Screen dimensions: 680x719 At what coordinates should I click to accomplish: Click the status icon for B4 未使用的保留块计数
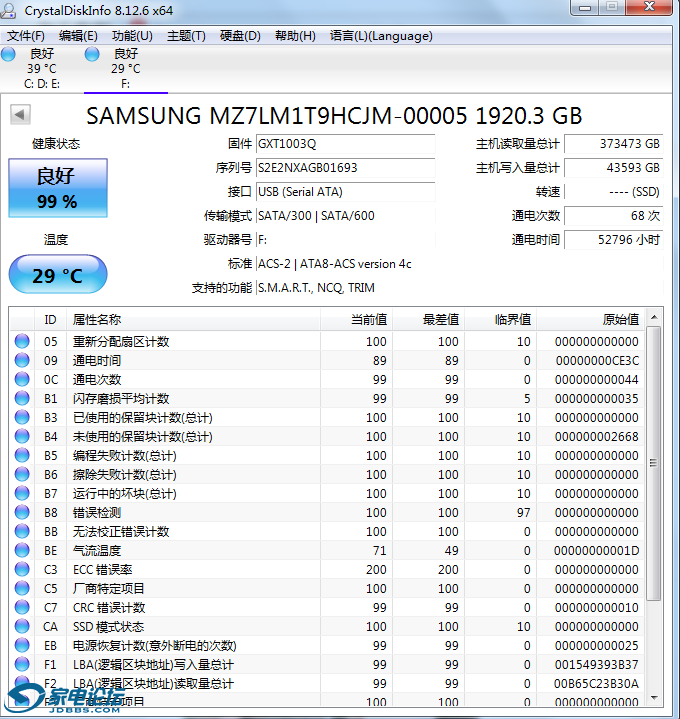point(22,436)
